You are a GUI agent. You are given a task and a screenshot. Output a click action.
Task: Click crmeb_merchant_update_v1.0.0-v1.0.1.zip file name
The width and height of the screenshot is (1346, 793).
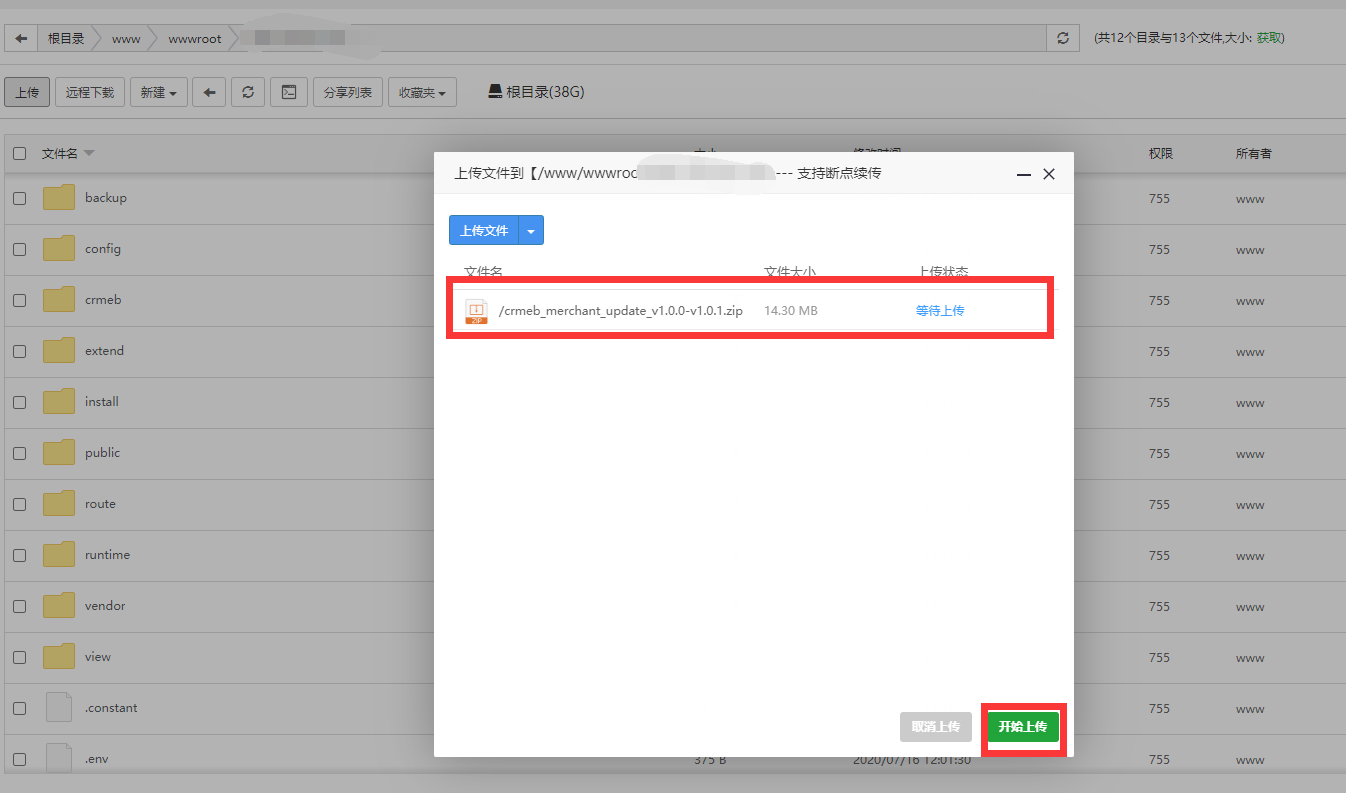coord(621,311)
